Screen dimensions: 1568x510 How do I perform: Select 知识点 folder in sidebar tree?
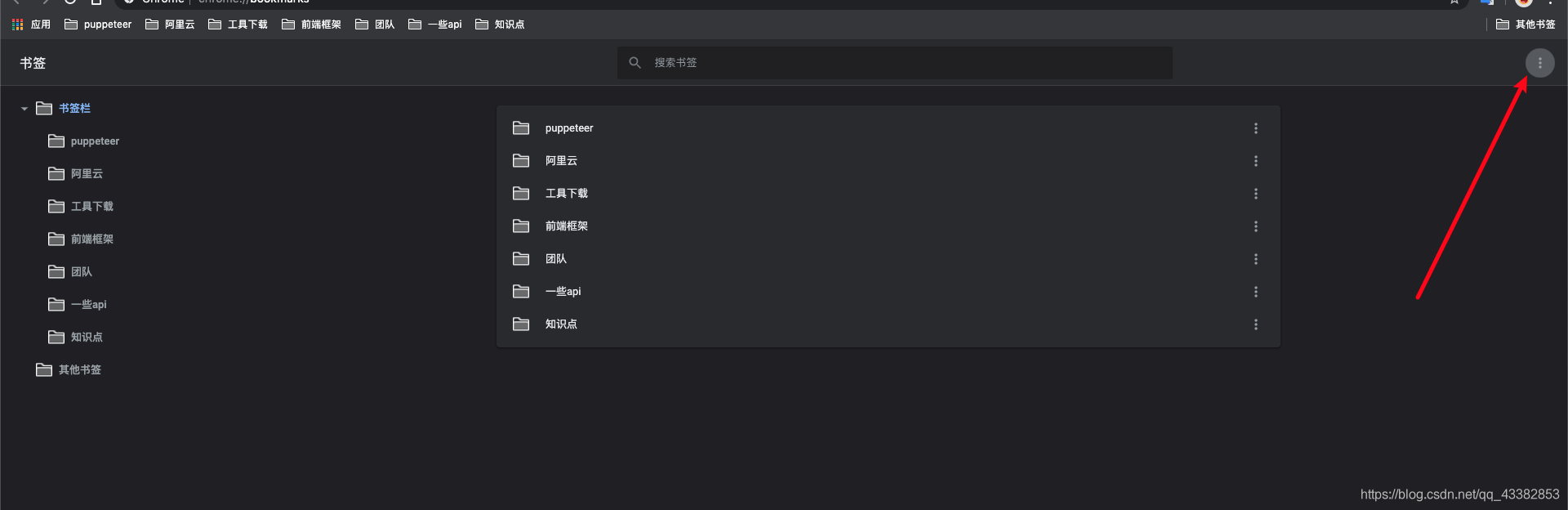[76, 338]
